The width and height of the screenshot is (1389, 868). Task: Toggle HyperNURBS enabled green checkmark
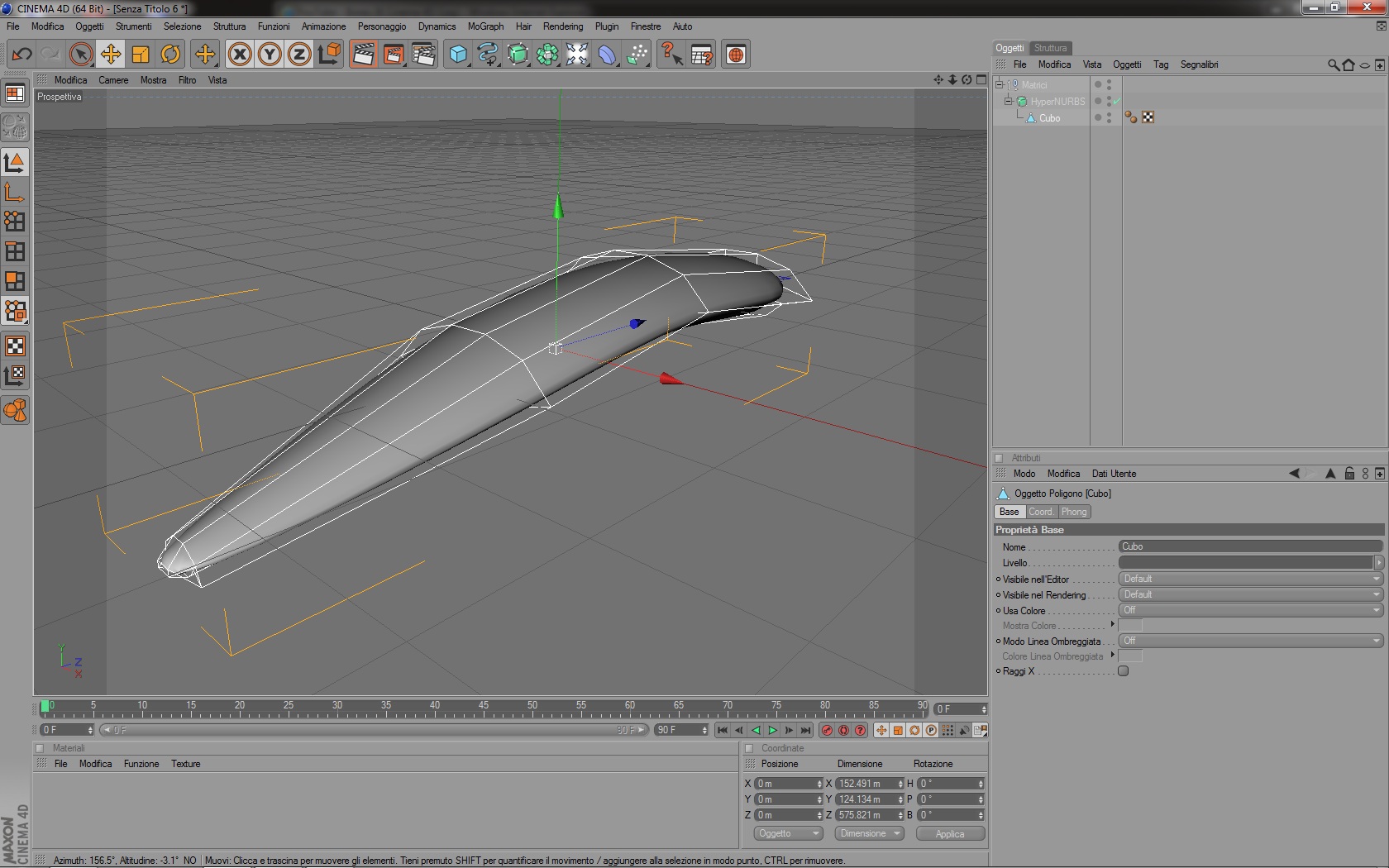(1116, 102)
